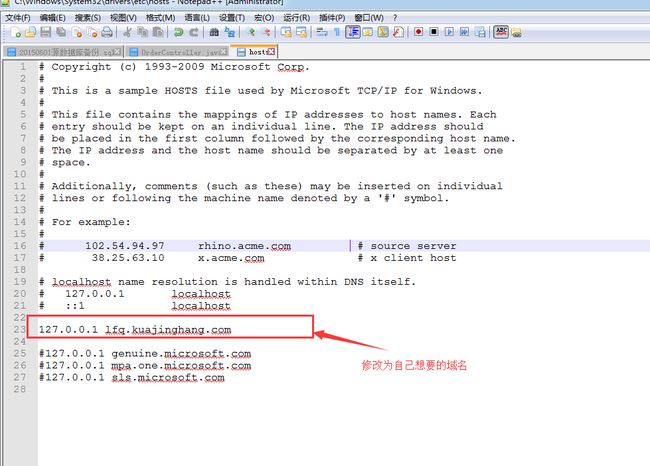This screenshot has width=650, height=466.
Task: Click the Zoom Out toolbar icon
Action: [x=266, y=32]
